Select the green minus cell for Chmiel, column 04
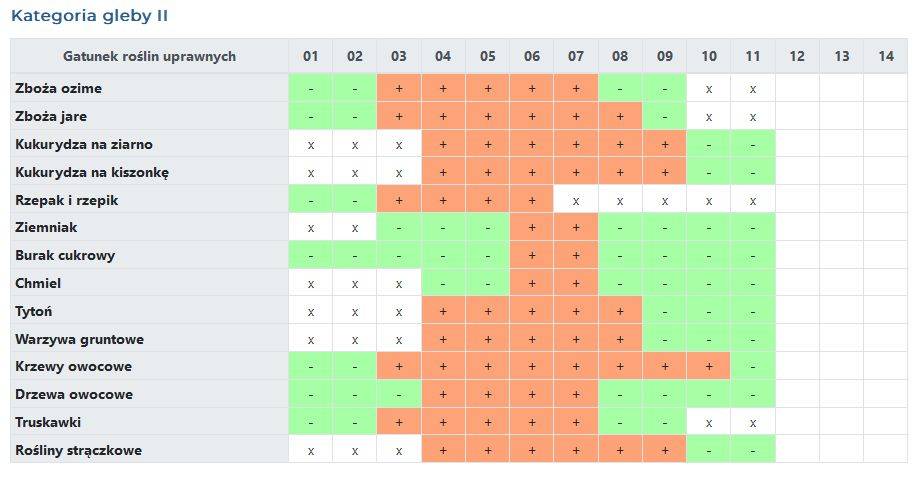Viewport: 914px width, 477px height. [443, 283]
